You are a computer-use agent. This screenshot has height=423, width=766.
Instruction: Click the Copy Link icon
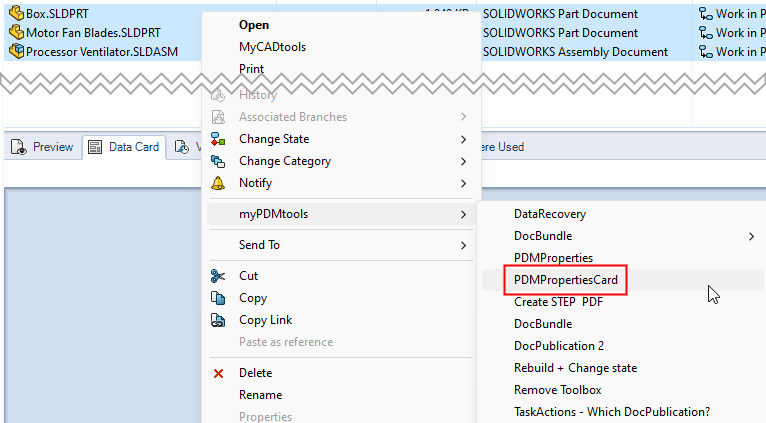point(219,320)
